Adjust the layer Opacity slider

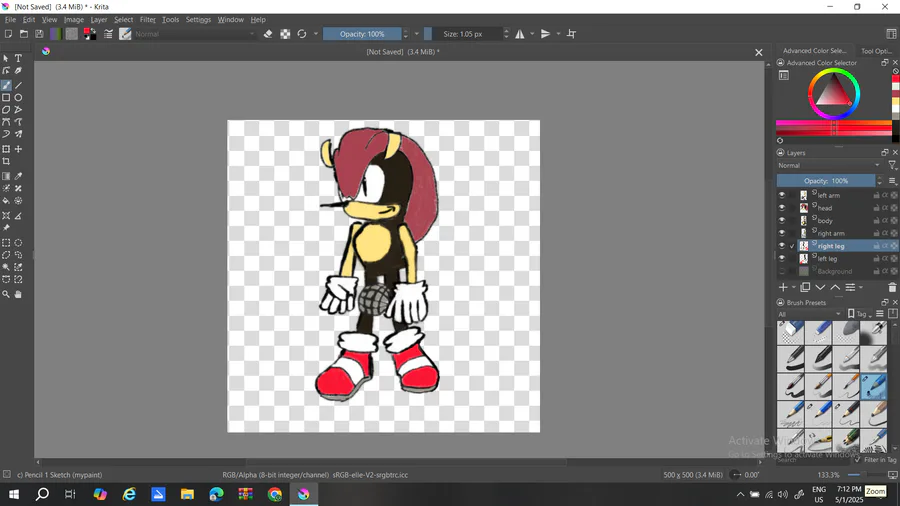[826, 181]
